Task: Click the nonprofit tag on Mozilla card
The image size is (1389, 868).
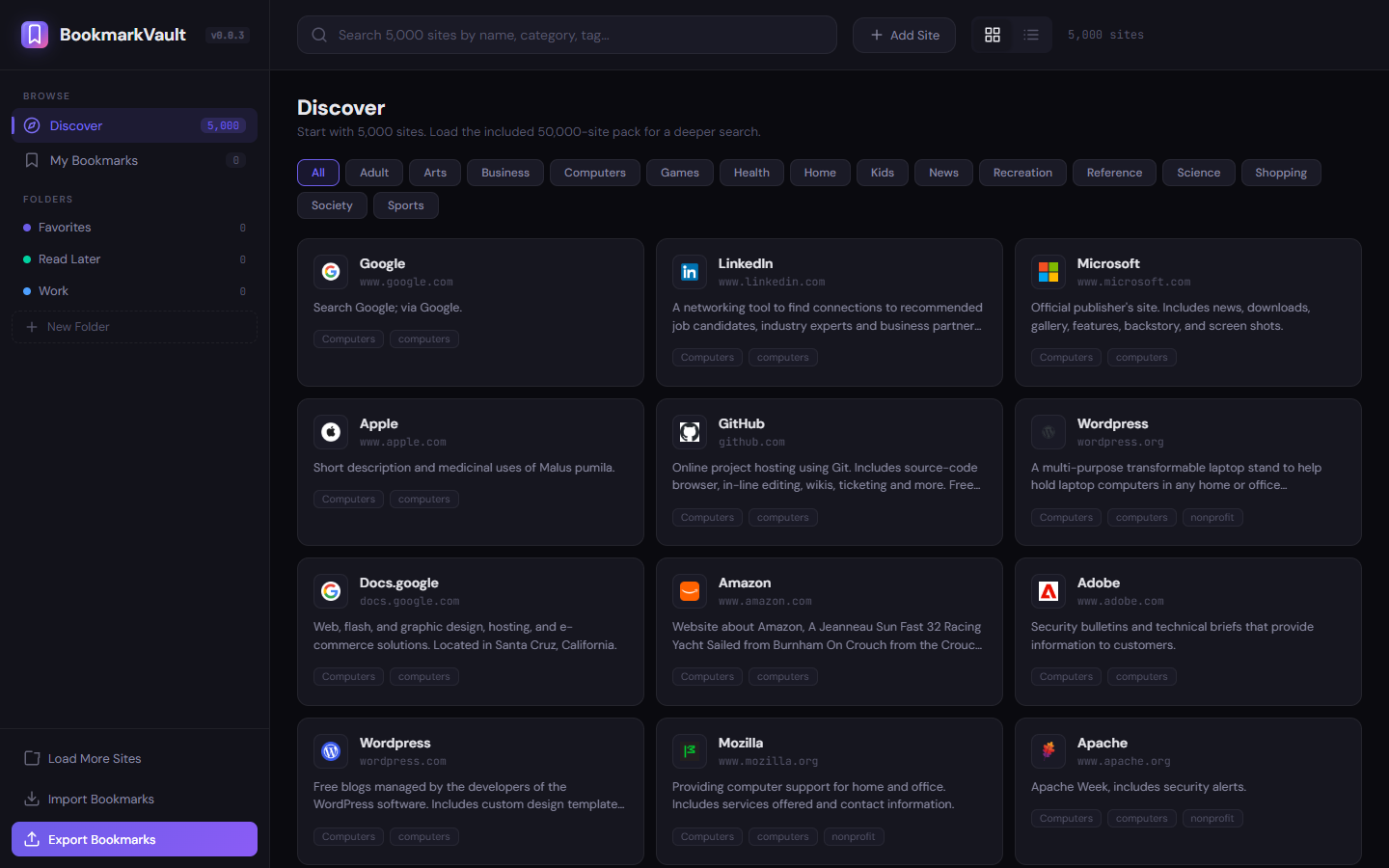Action: pos(854,837)
